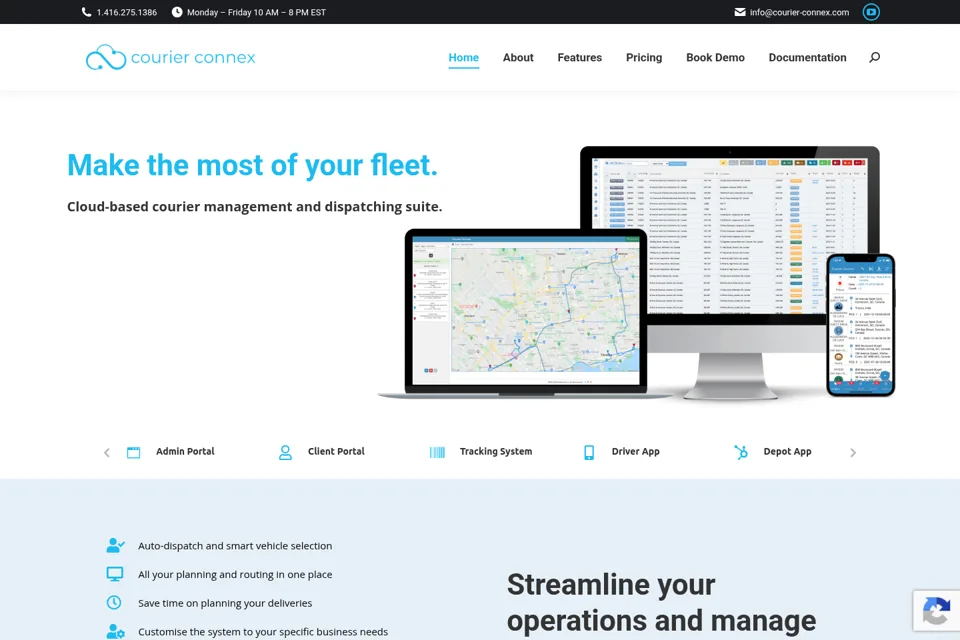This screenshot has width=960, height=640.
Task: Open the About menu item
Action: pos(518,58)
